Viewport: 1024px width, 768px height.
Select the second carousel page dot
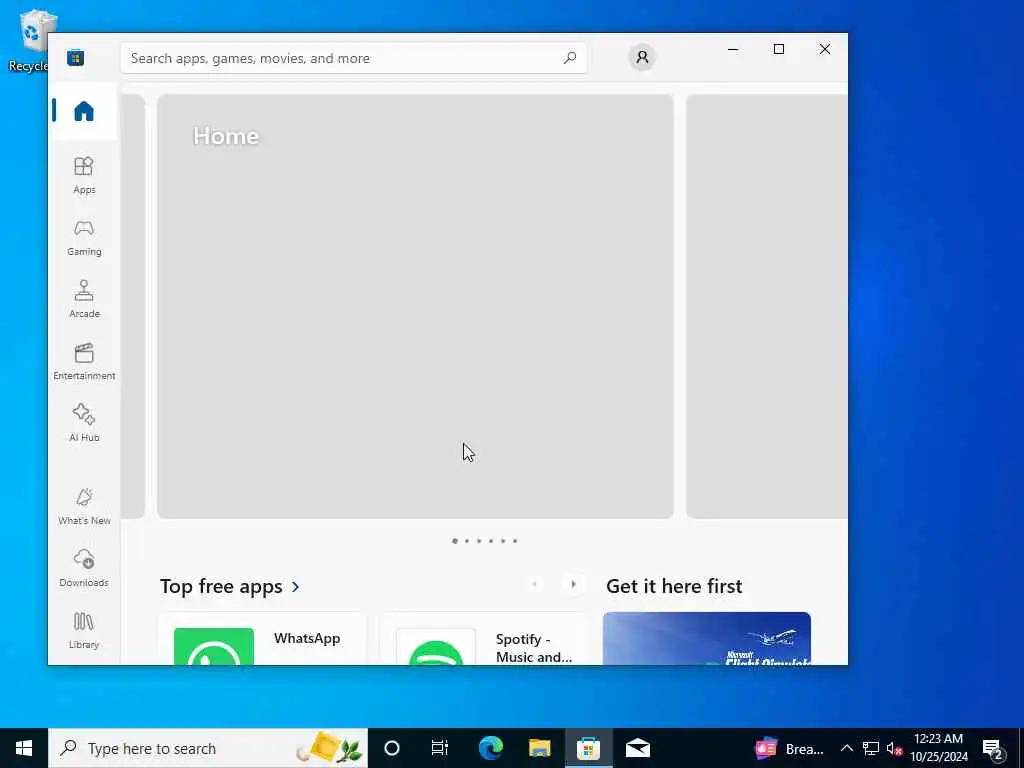(467, 541)
